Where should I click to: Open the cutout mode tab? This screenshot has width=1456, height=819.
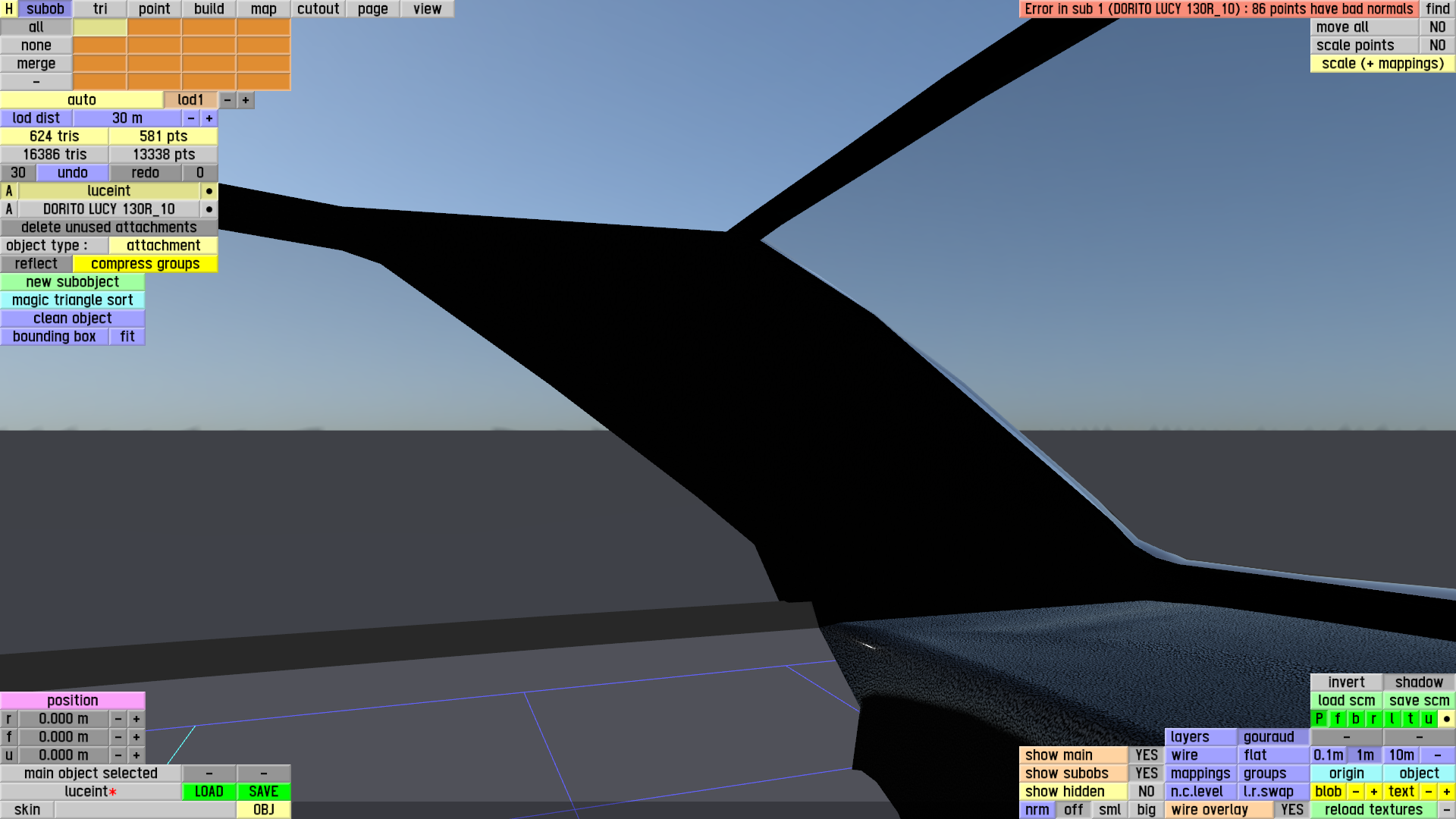tap(318, 9)
